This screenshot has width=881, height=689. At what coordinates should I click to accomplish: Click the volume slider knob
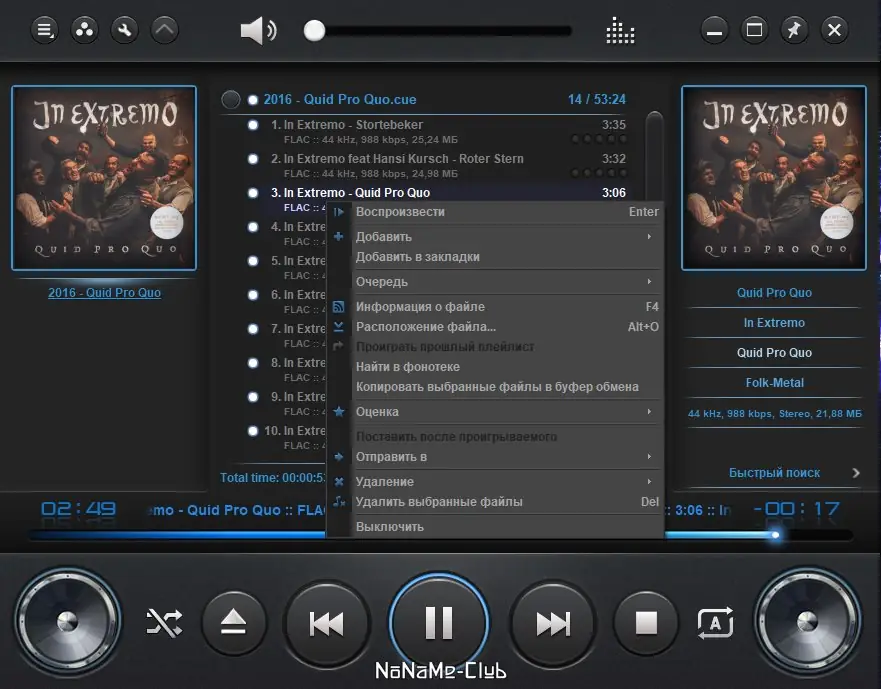(315, 30)
